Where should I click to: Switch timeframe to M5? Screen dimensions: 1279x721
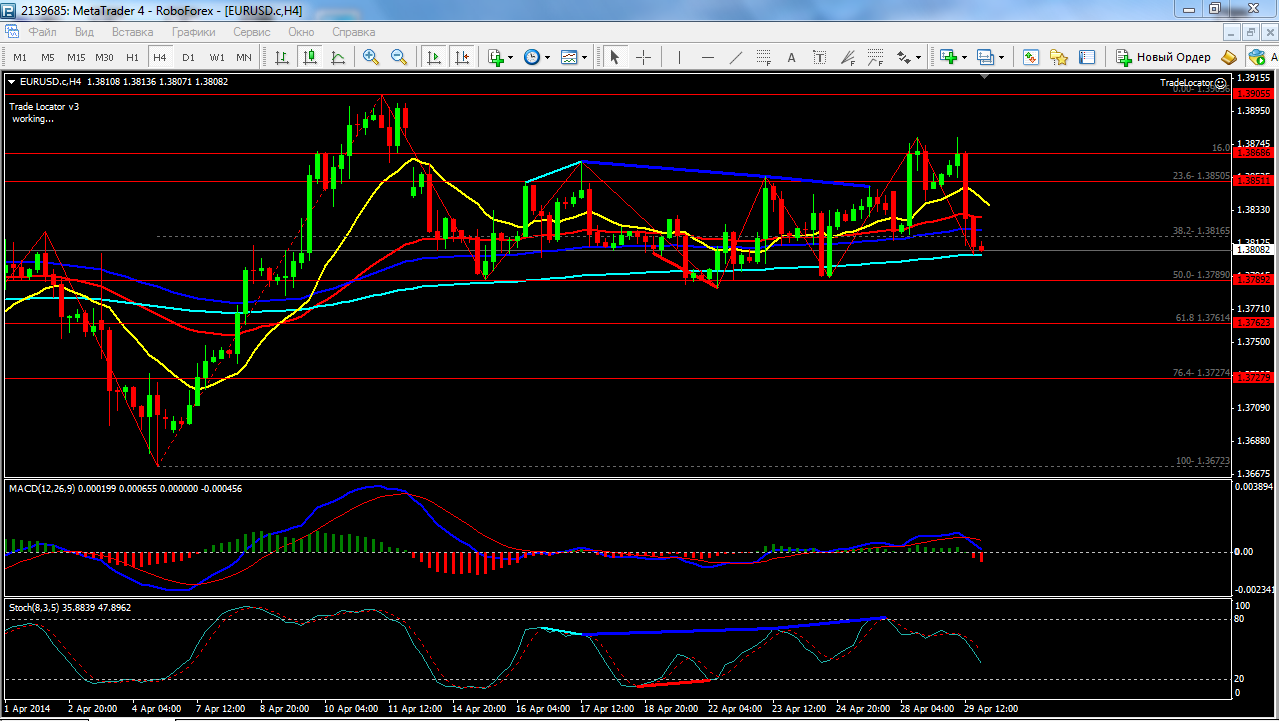point(48,57)
